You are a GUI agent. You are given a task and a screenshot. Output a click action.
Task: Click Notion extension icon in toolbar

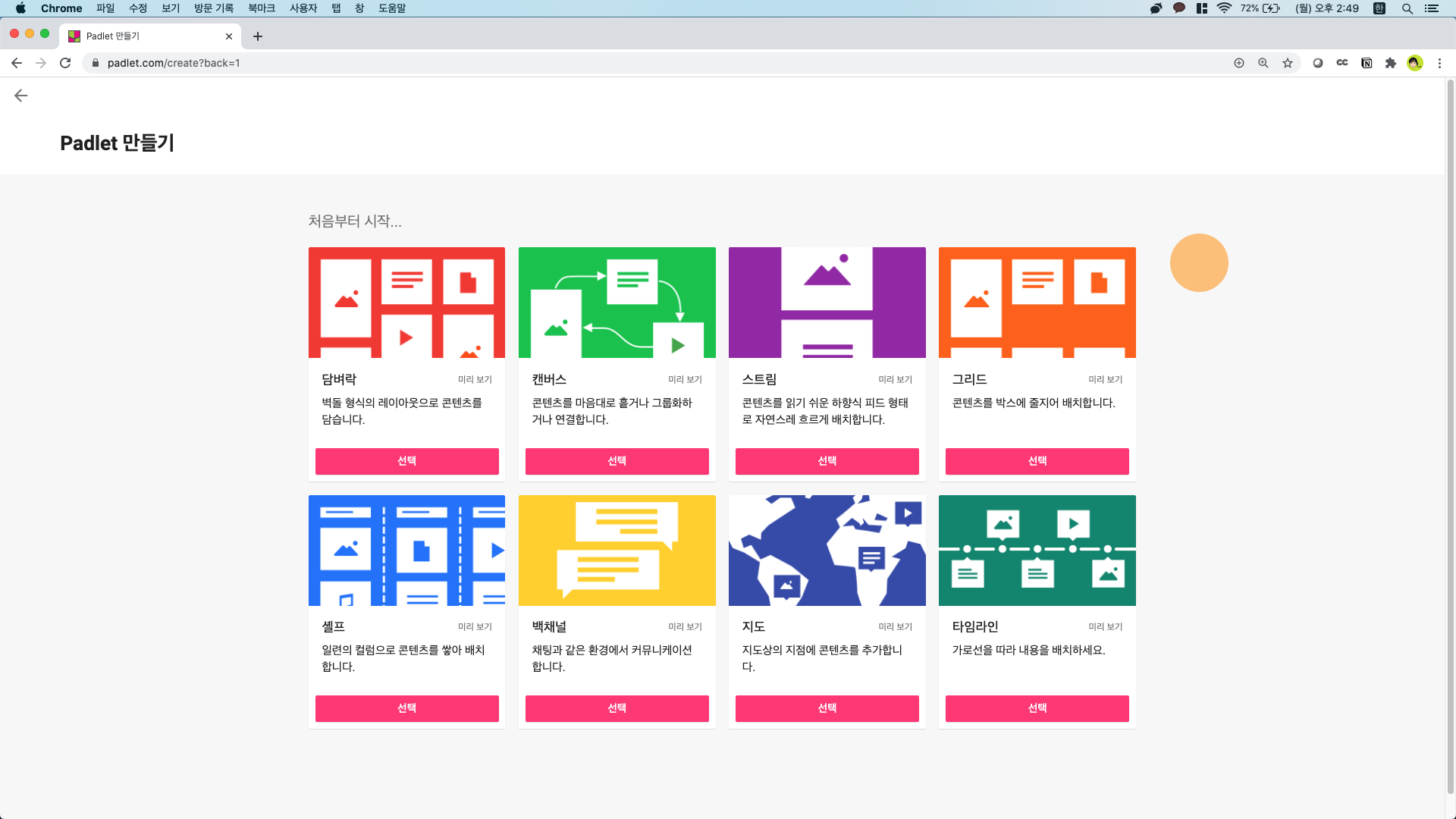tap(1367, 63)
